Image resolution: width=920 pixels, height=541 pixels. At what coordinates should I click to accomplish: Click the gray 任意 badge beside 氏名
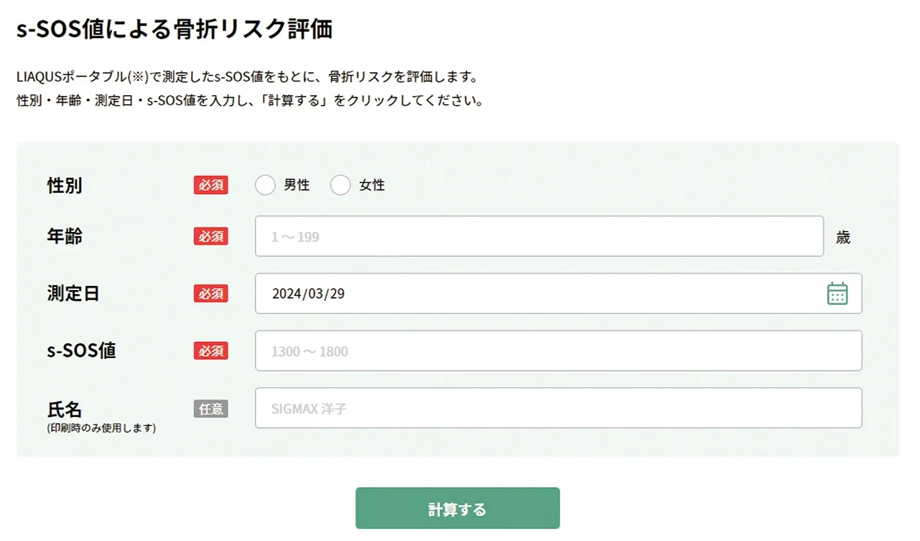[211, 408]
